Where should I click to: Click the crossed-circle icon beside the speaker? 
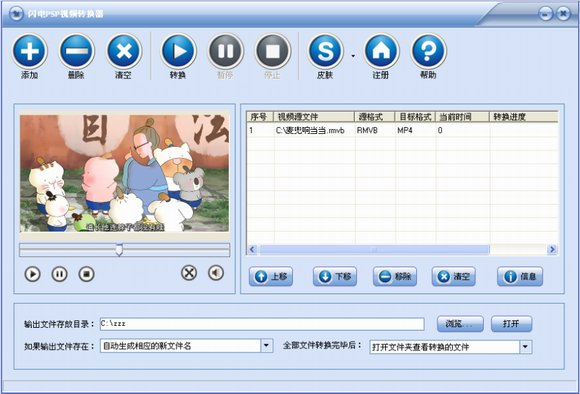[x=189, y=273]
